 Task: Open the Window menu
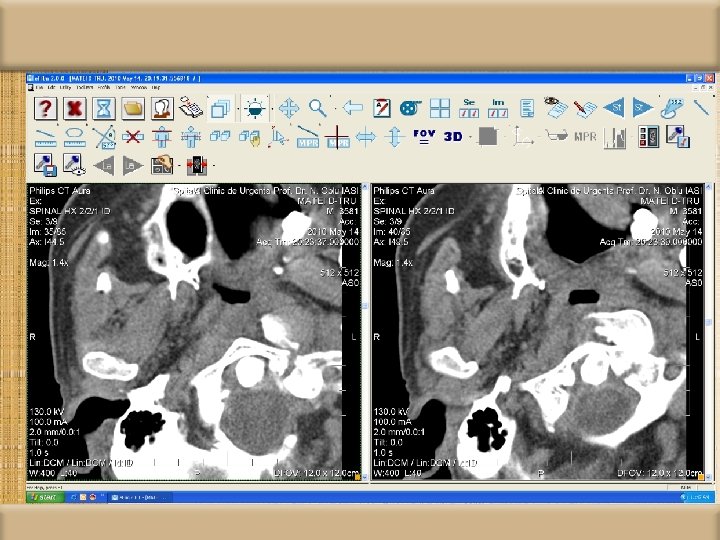pos(139,87)
